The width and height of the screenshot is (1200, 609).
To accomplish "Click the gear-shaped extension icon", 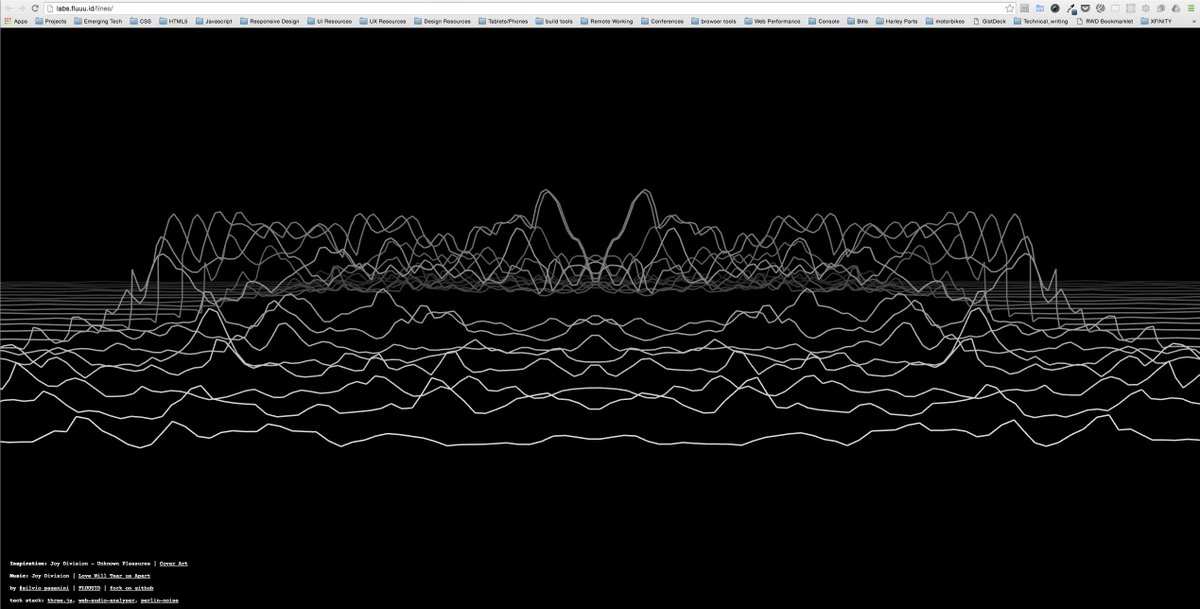I will point(1145,8).
